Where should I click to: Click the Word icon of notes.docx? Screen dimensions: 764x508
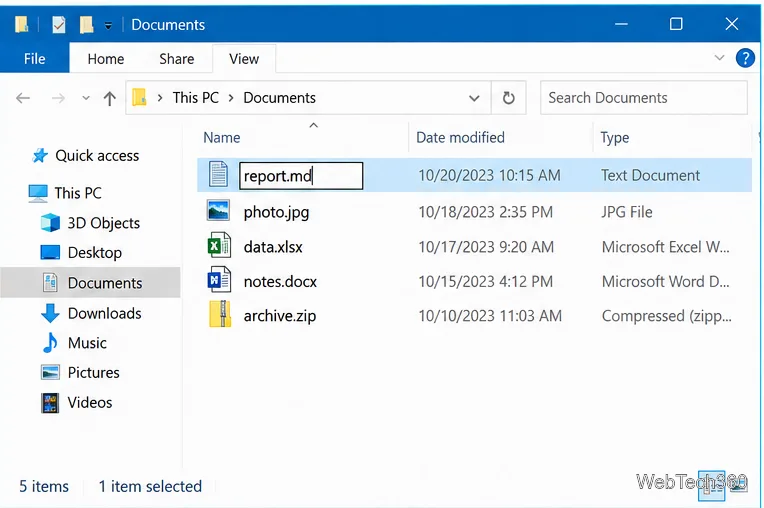[219, 280]
